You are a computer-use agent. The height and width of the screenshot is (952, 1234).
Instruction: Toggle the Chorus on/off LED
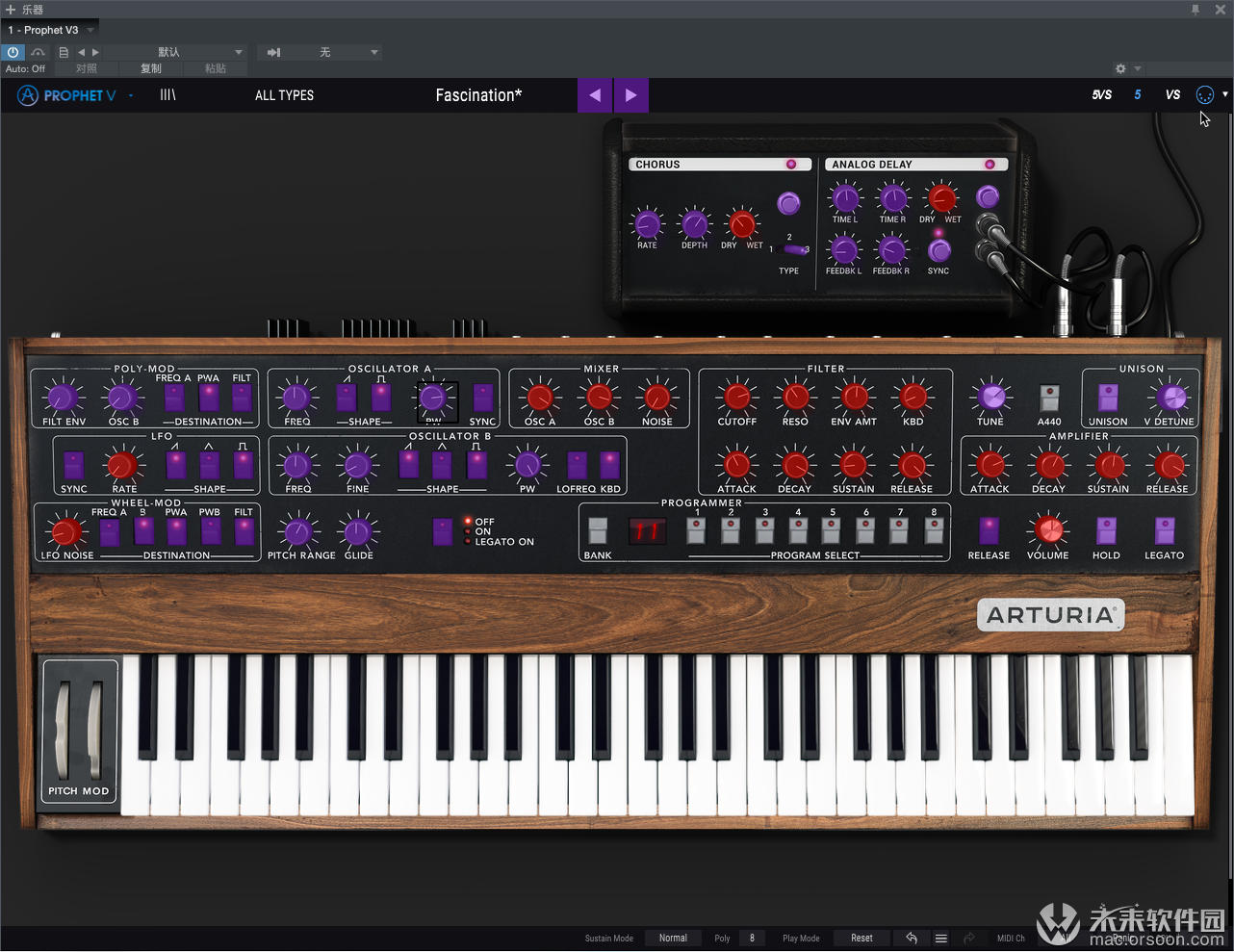[791, 165]
